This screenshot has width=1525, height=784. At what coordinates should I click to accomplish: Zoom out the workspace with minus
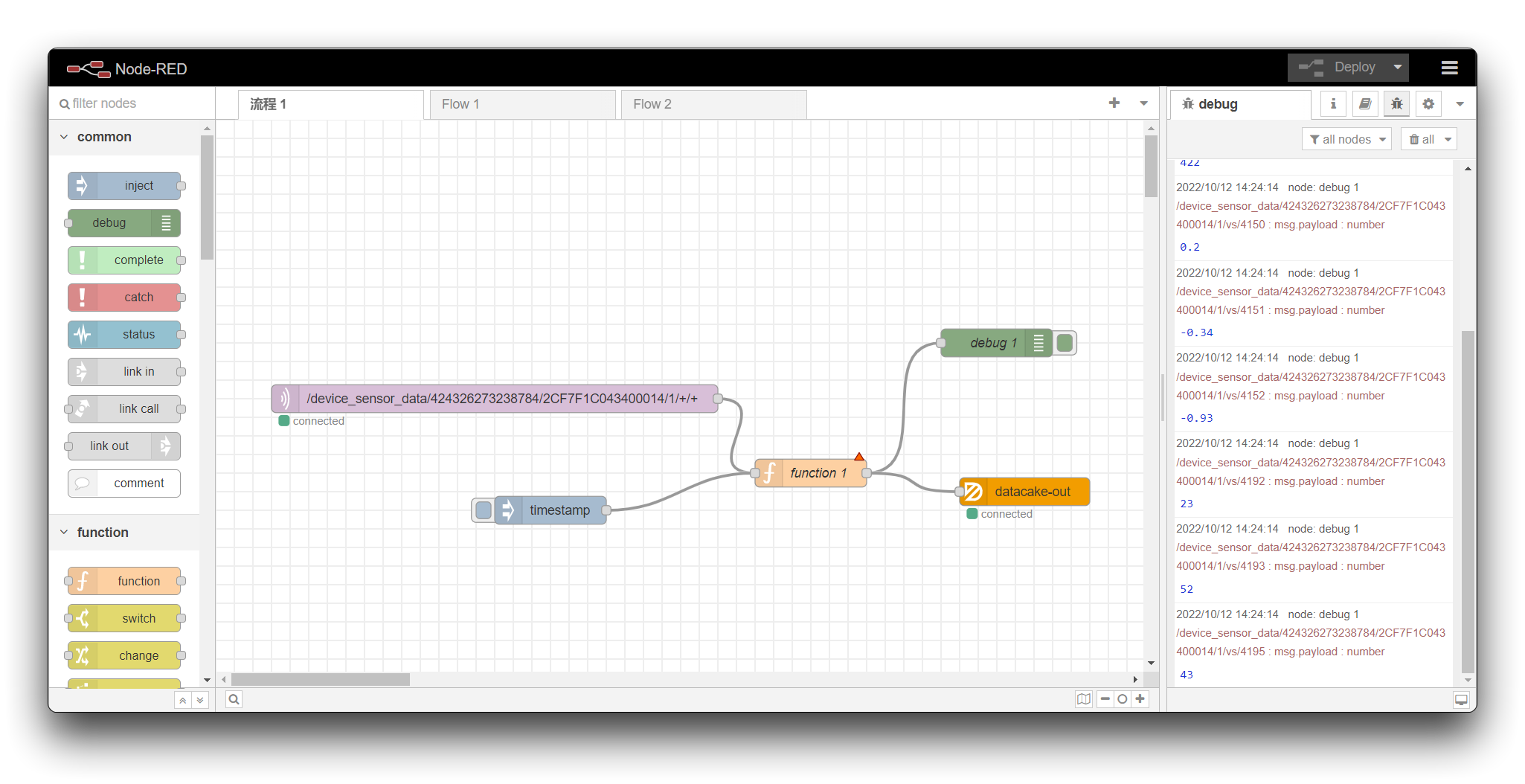(1105, 699)
